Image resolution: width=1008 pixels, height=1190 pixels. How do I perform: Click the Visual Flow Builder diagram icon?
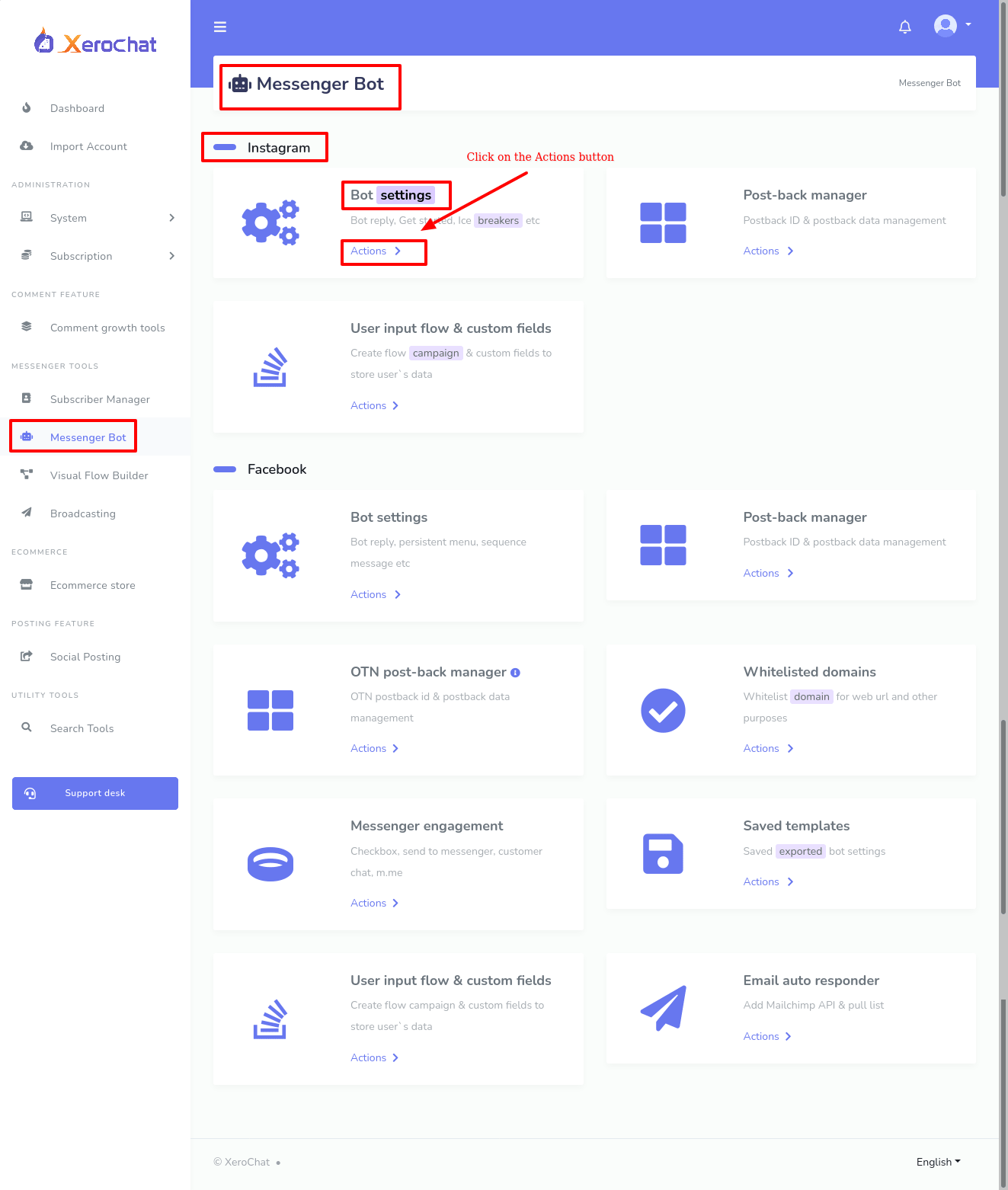27,475
